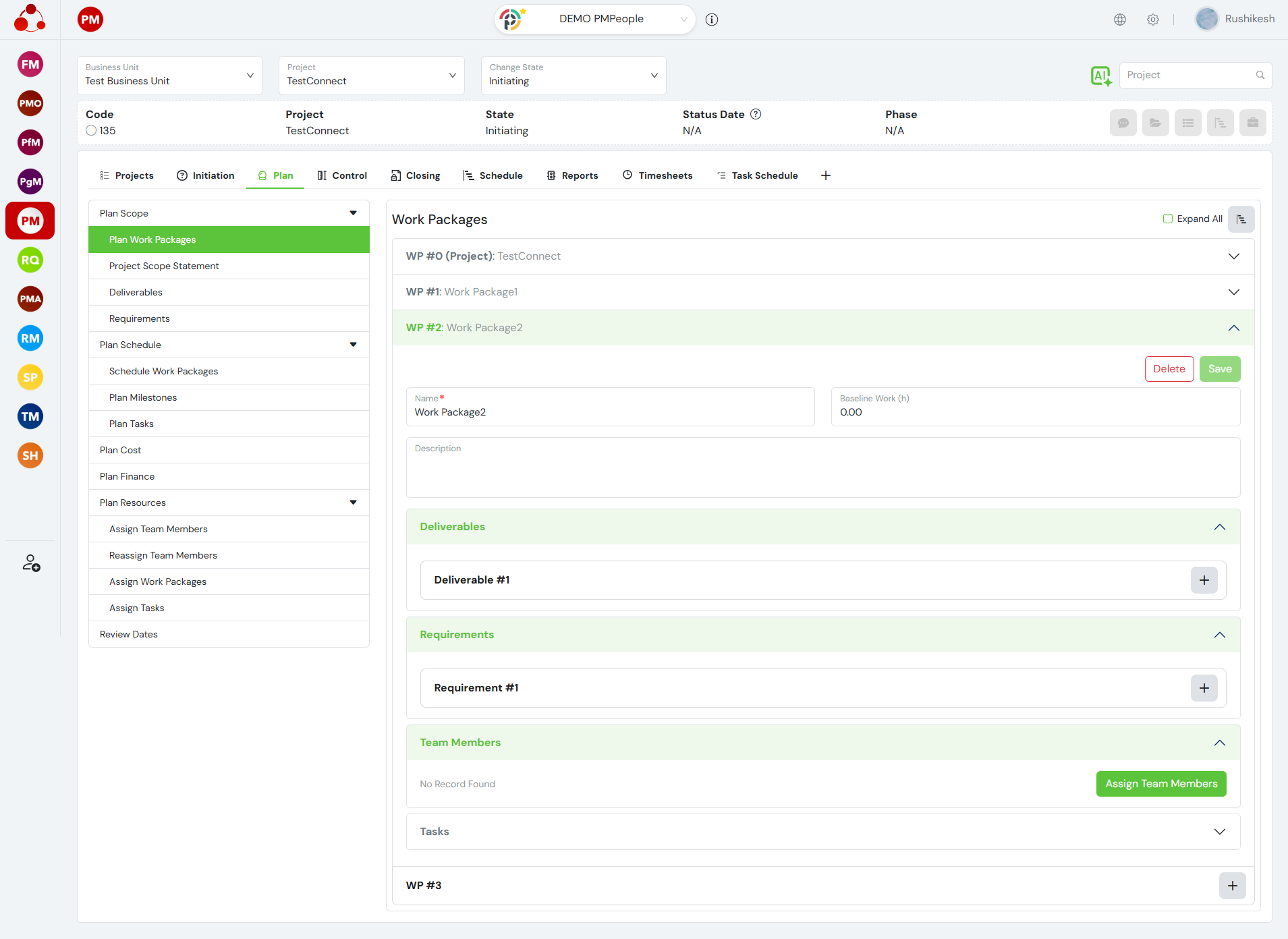Open the FM module in sidebar

pos(30,65)
